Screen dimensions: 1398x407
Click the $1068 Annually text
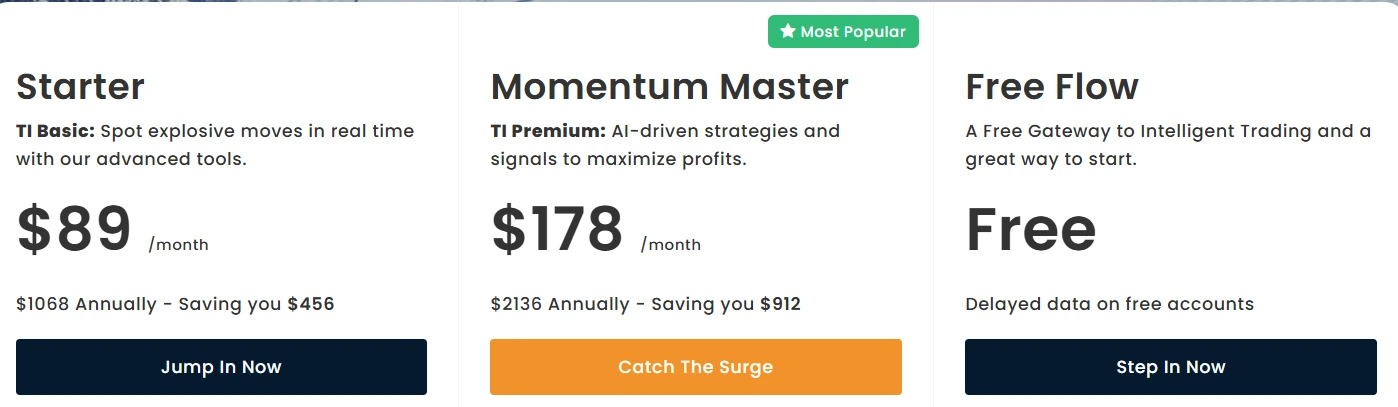(x=86, y=304)
